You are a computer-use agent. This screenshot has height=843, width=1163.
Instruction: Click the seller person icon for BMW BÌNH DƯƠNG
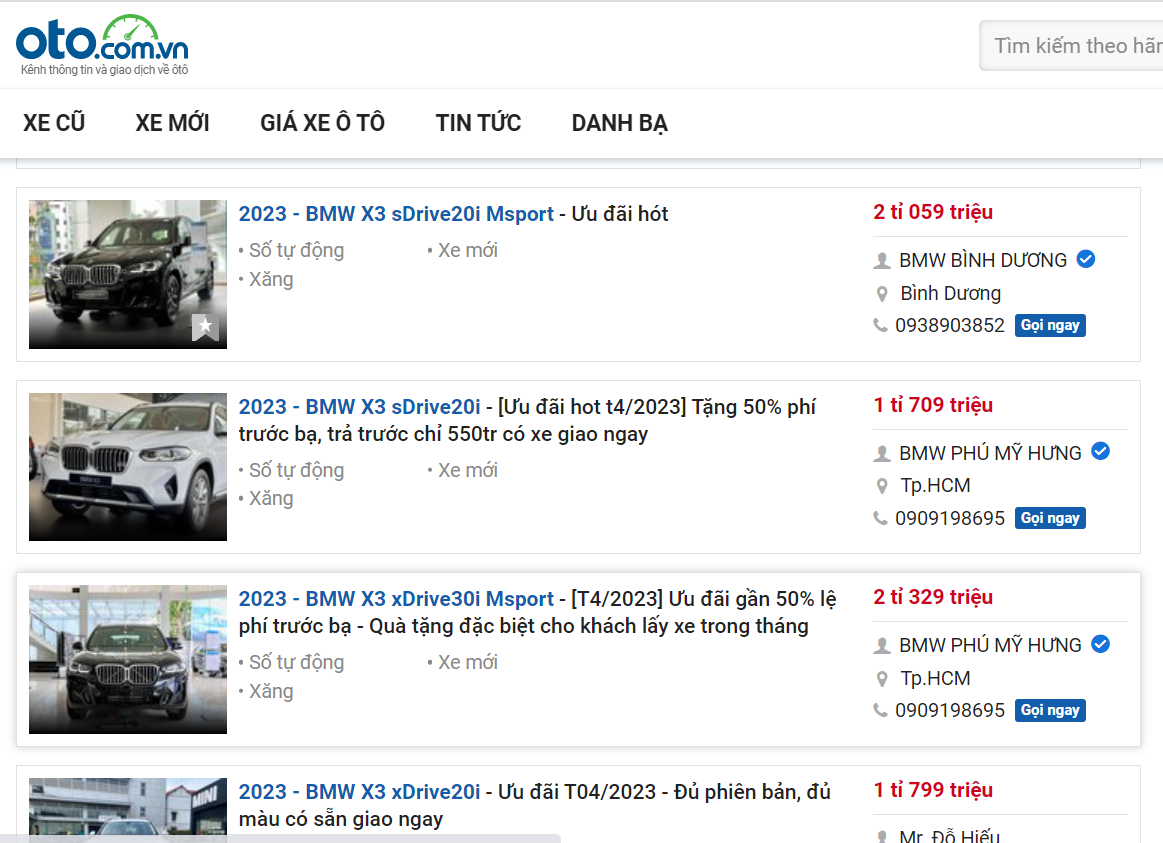[882, 261]
